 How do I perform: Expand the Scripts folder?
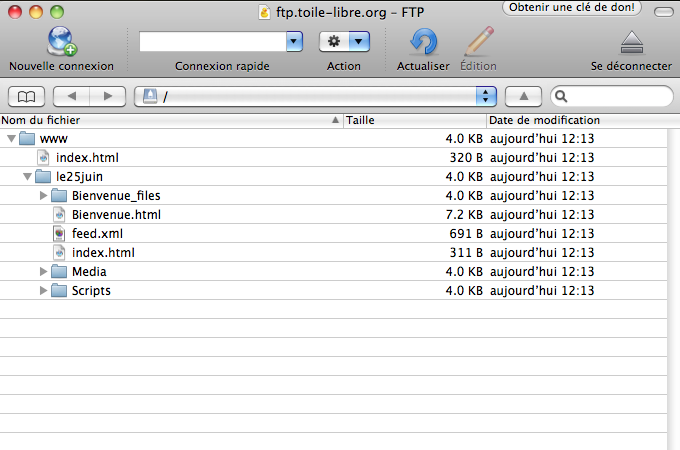point(43,291)
